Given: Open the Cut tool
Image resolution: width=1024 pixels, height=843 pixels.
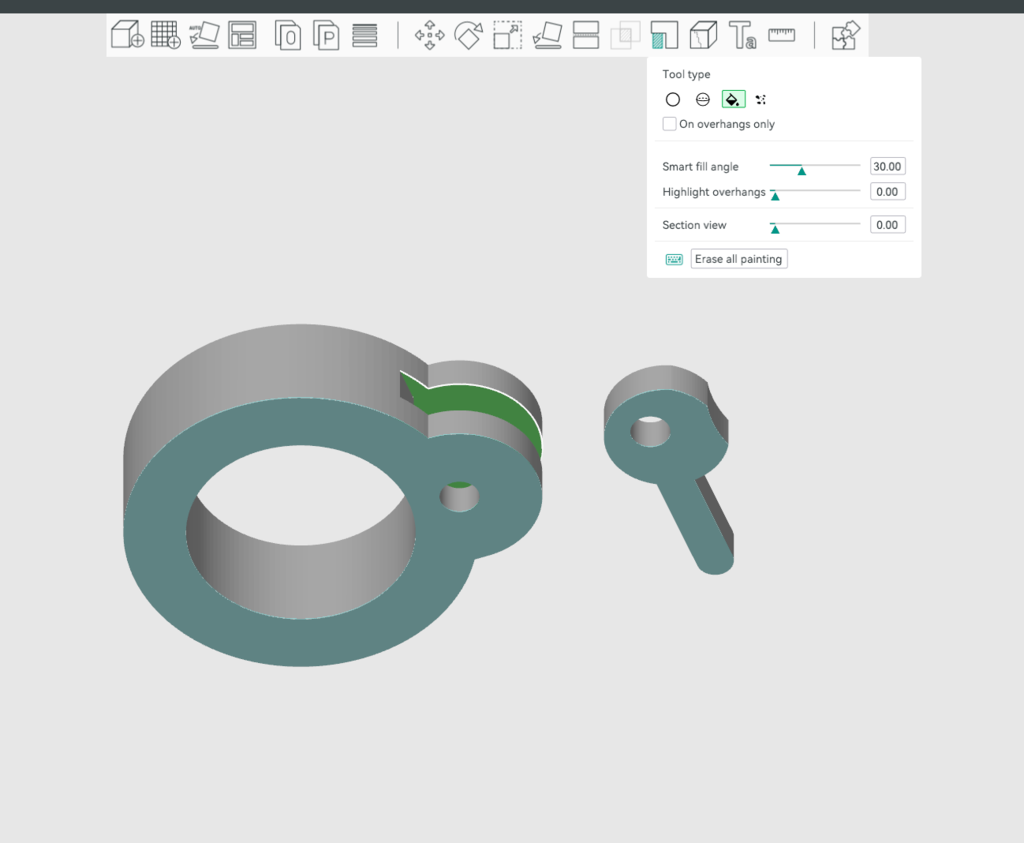Looking at the screenshot, I should click(585, 35).
